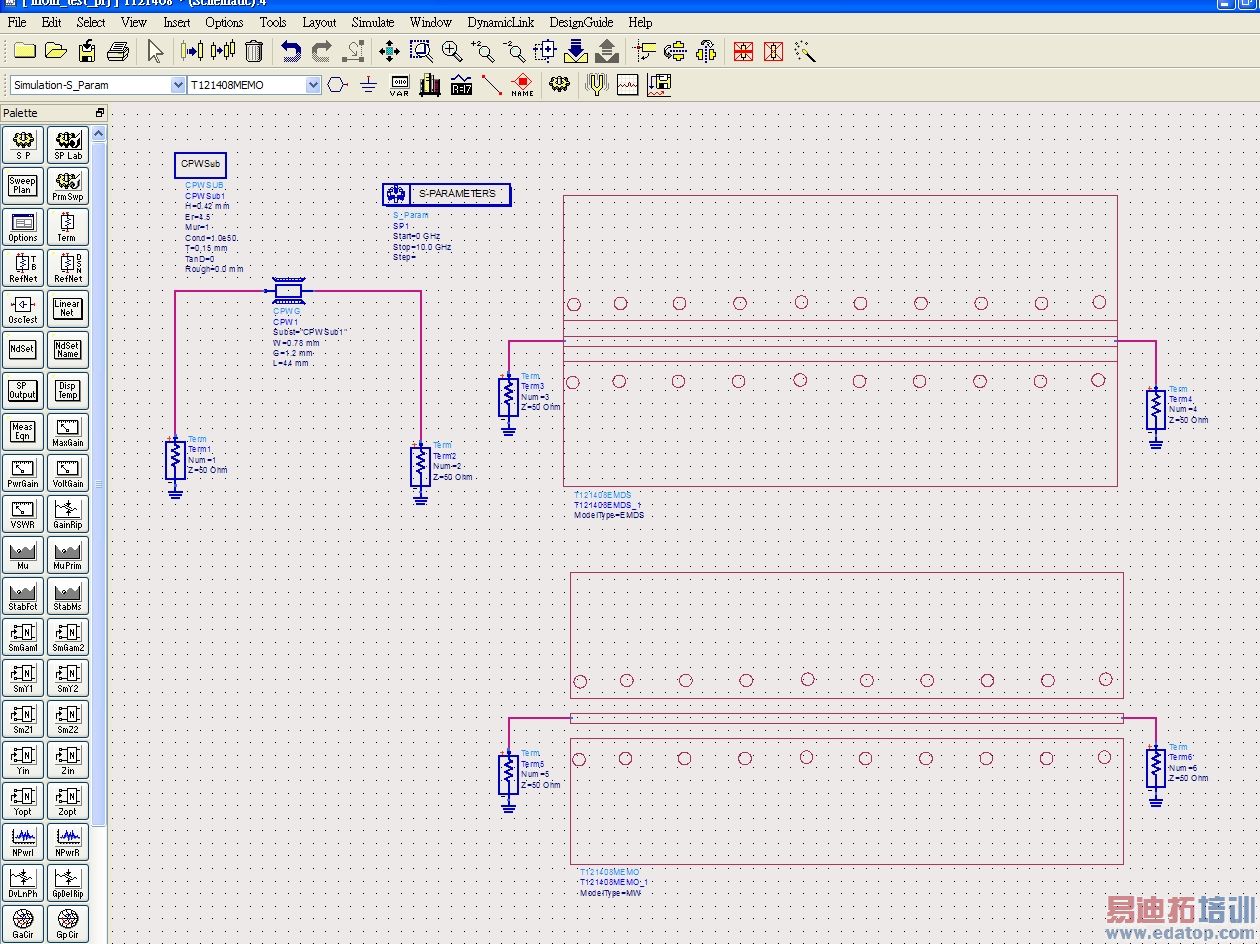Undock the Palette panel using float button
The height and width of the screenshot is (944, 1260).
(99, 113)
